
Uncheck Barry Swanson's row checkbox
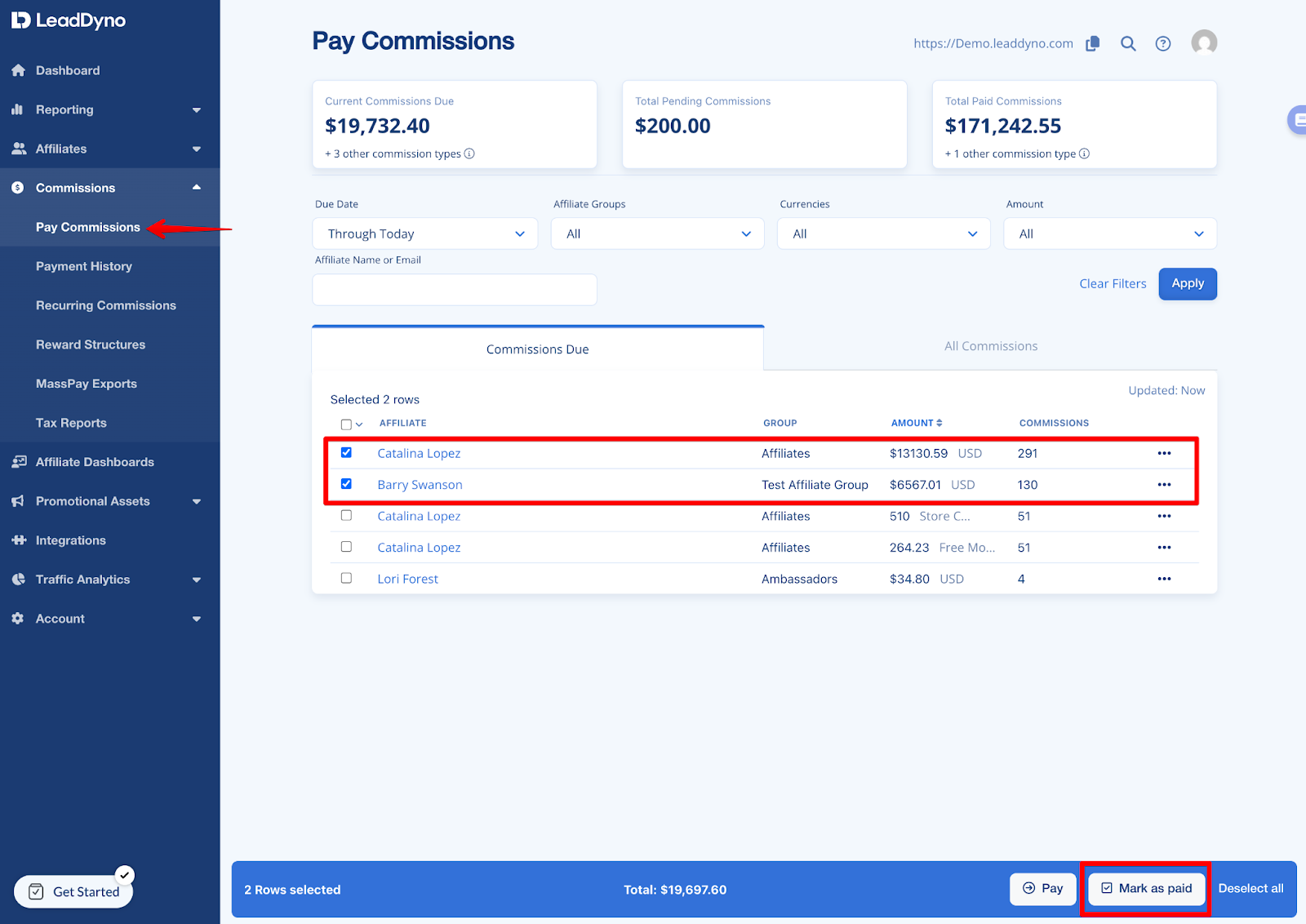[346, 483]
